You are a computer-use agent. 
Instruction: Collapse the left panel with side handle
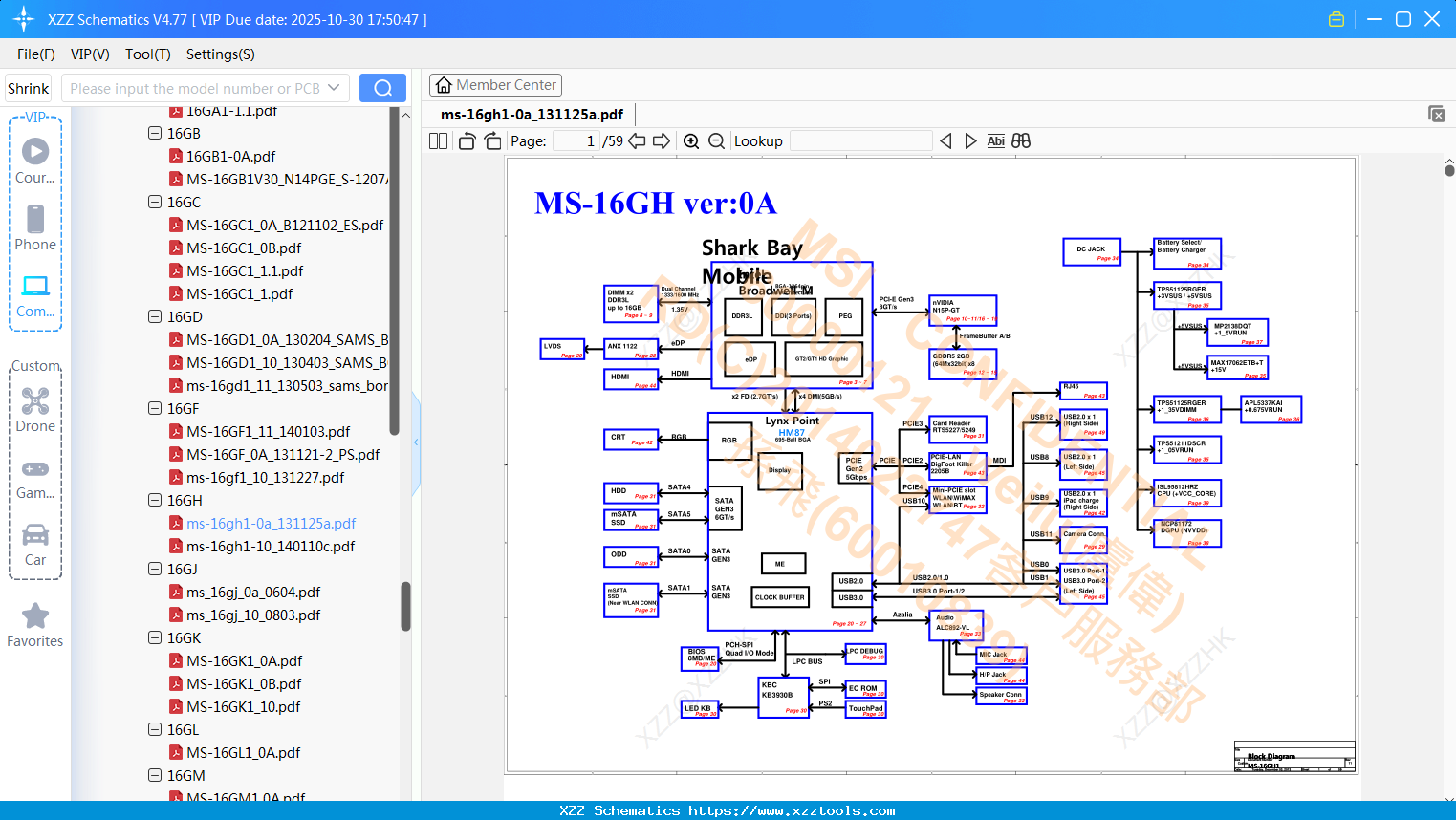416,442
